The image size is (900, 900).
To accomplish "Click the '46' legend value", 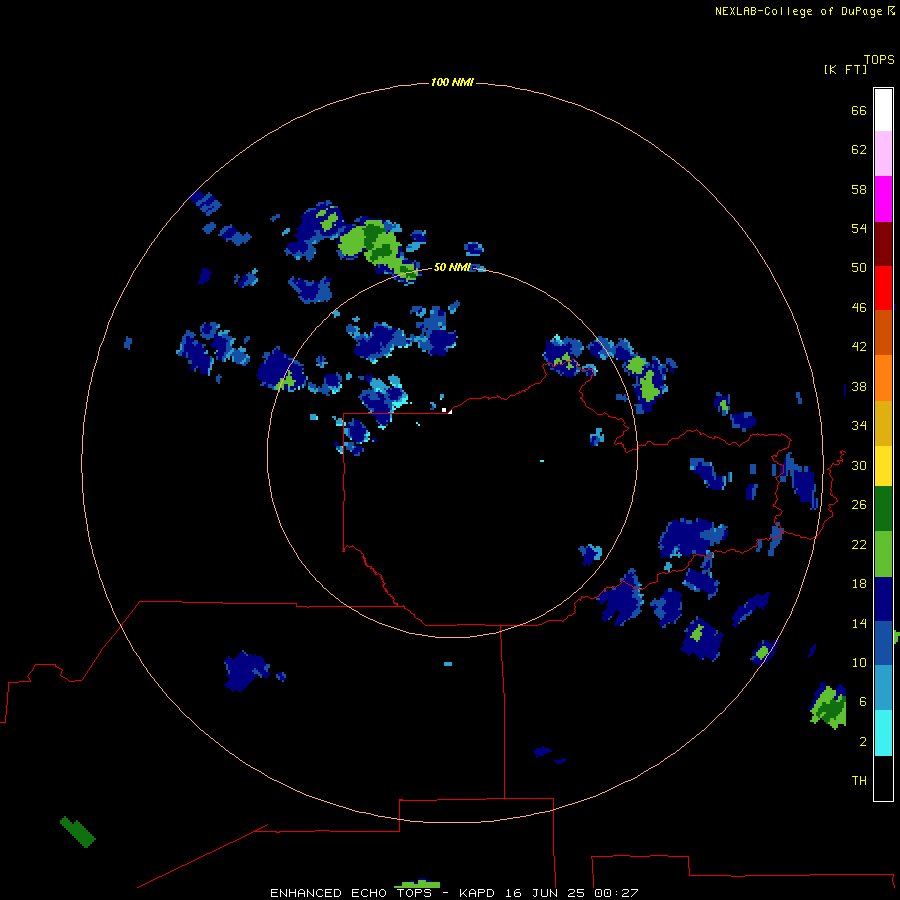I will (859, 308).
